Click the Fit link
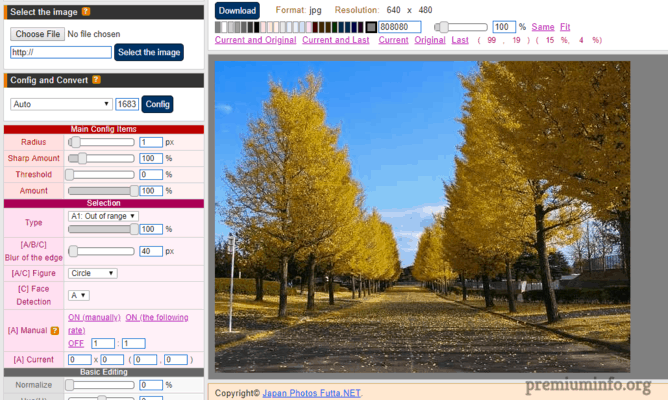Image resolution: width=668 pixels, height=400 pixels. [565, 27]
